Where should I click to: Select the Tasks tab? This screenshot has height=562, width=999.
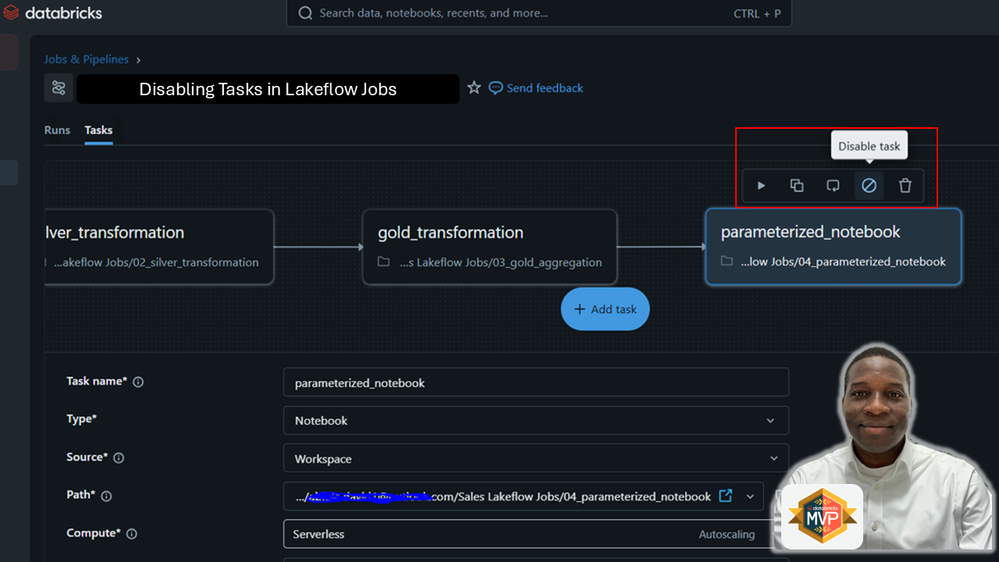(99, 130)
